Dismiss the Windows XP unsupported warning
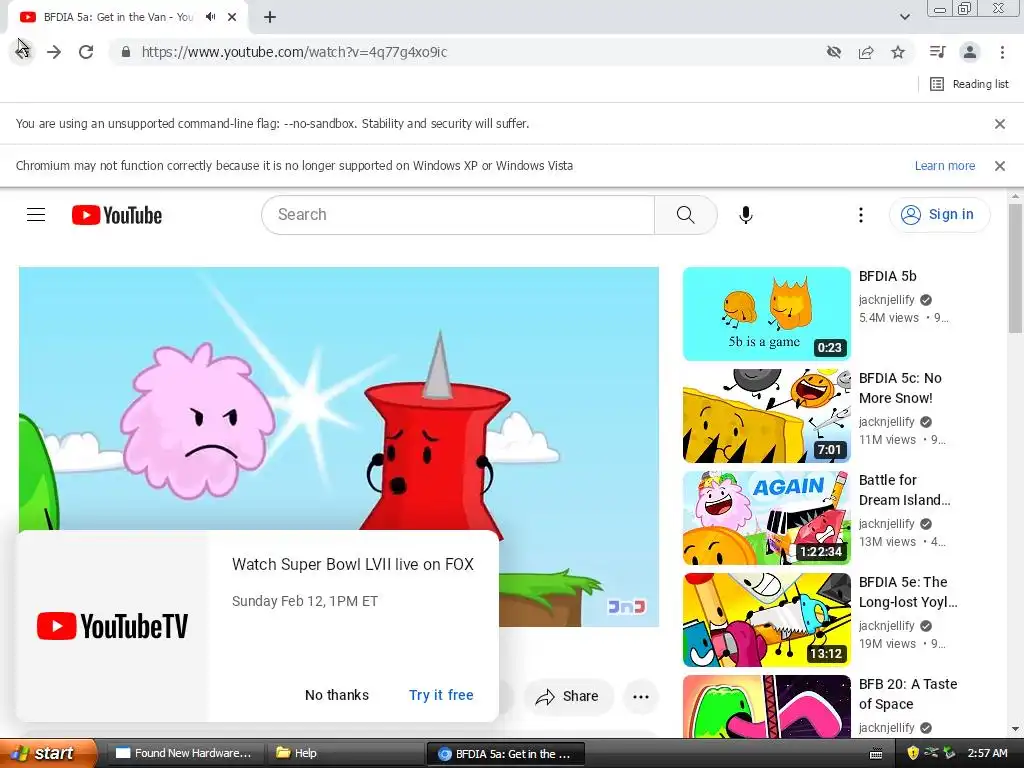The image size is (1024, 768). (999, 166)
